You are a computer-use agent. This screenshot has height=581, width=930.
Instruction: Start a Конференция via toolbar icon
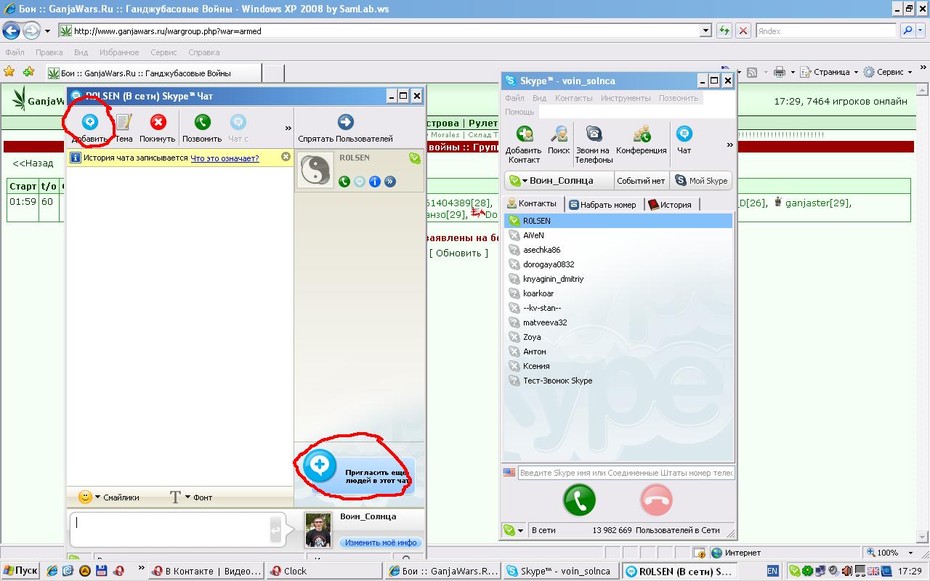(x=641, y=134)
